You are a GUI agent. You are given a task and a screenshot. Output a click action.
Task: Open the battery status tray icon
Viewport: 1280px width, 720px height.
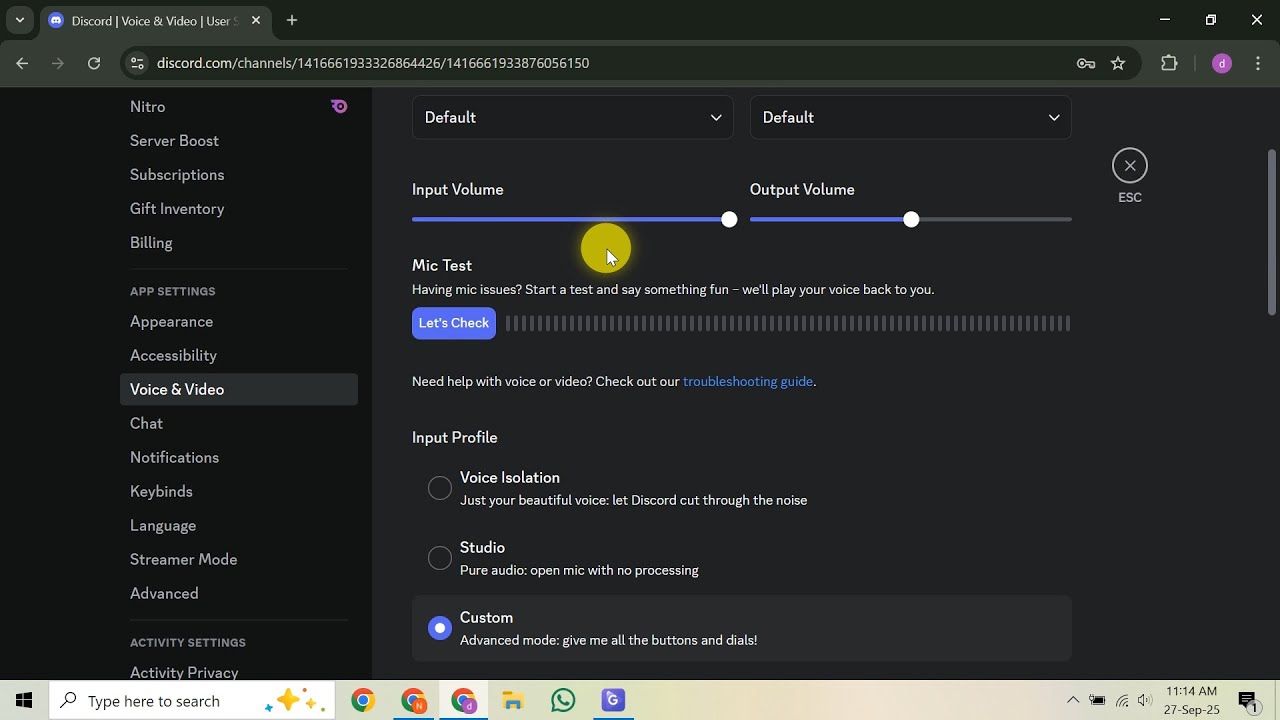pos(1097,701)
